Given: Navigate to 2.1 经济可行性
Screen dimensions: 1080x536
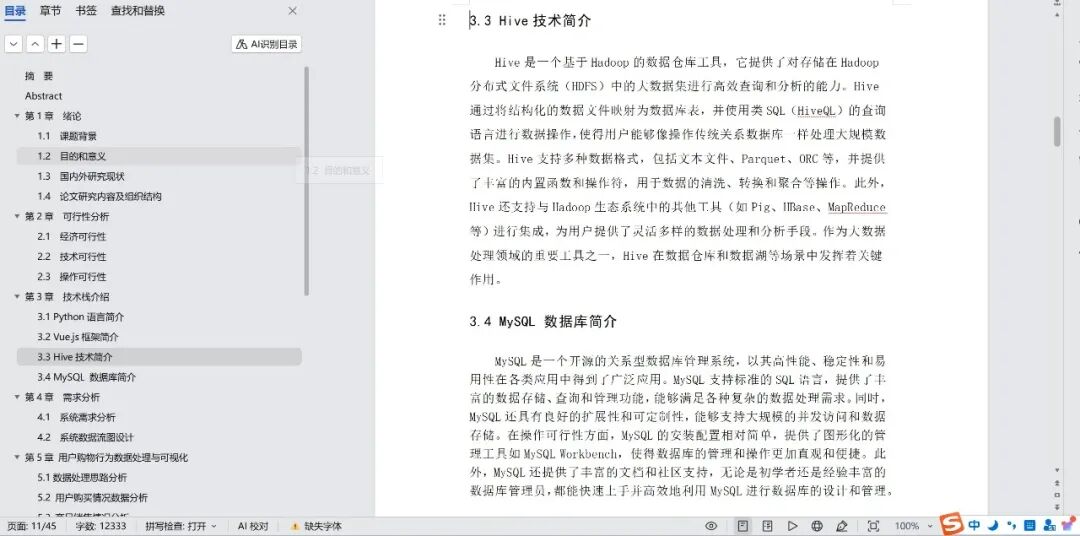Looking at the screenshot, I should tap(72, 236).
